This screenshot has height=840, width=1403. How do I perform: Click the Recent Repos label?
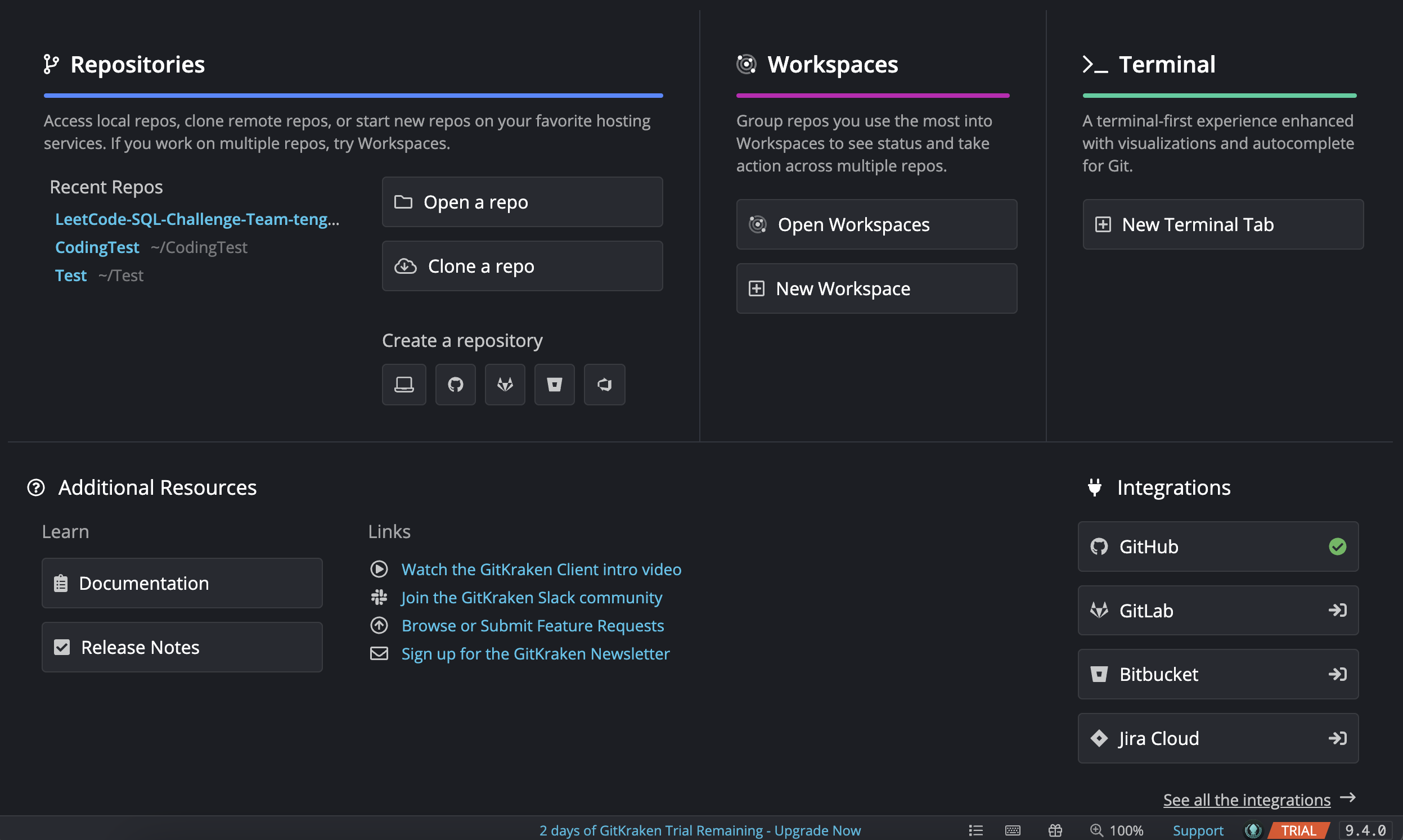[x=106, y=187]
